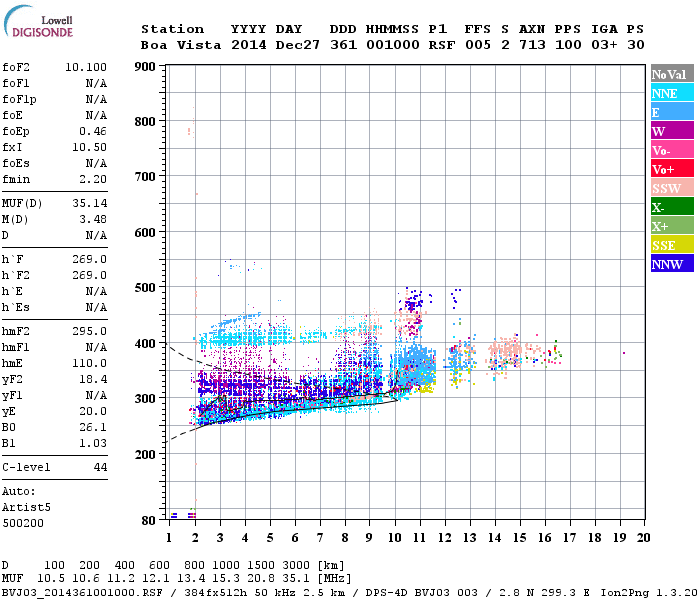Click the IGA value 03+

[x=604, y=45]
